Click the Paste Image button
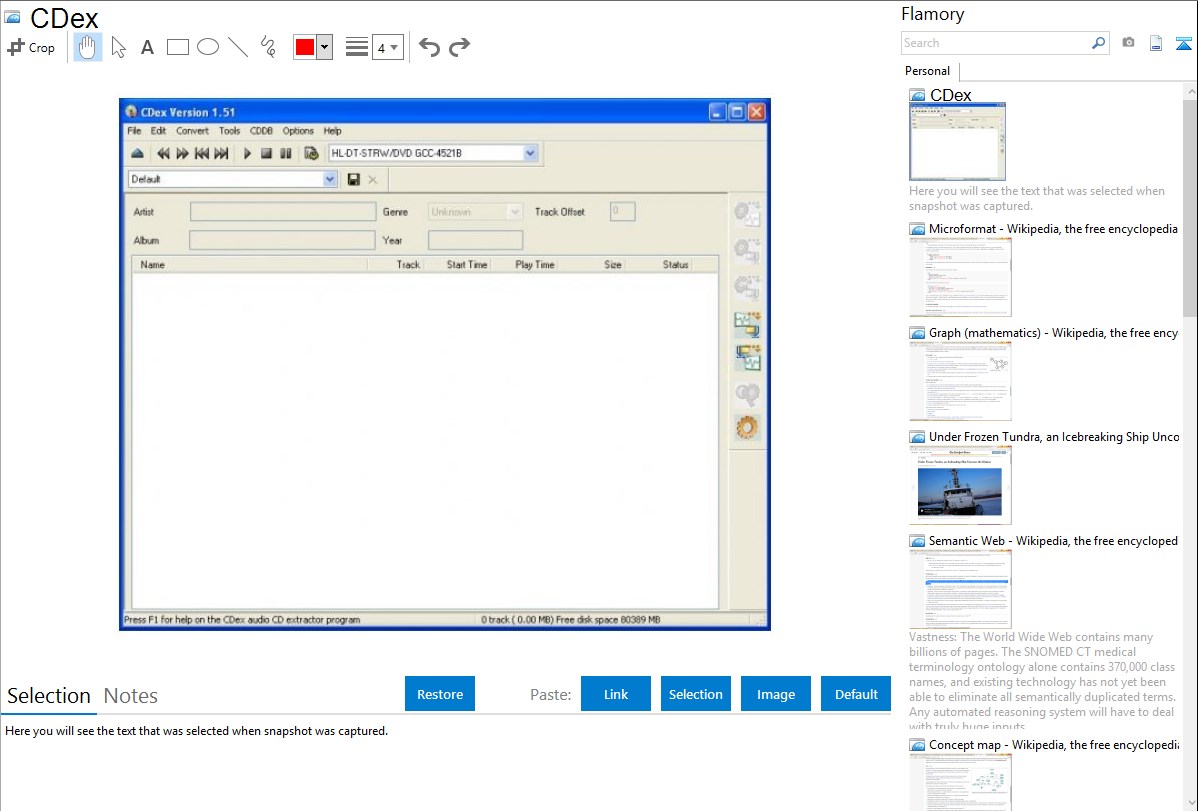 (776, 694)
